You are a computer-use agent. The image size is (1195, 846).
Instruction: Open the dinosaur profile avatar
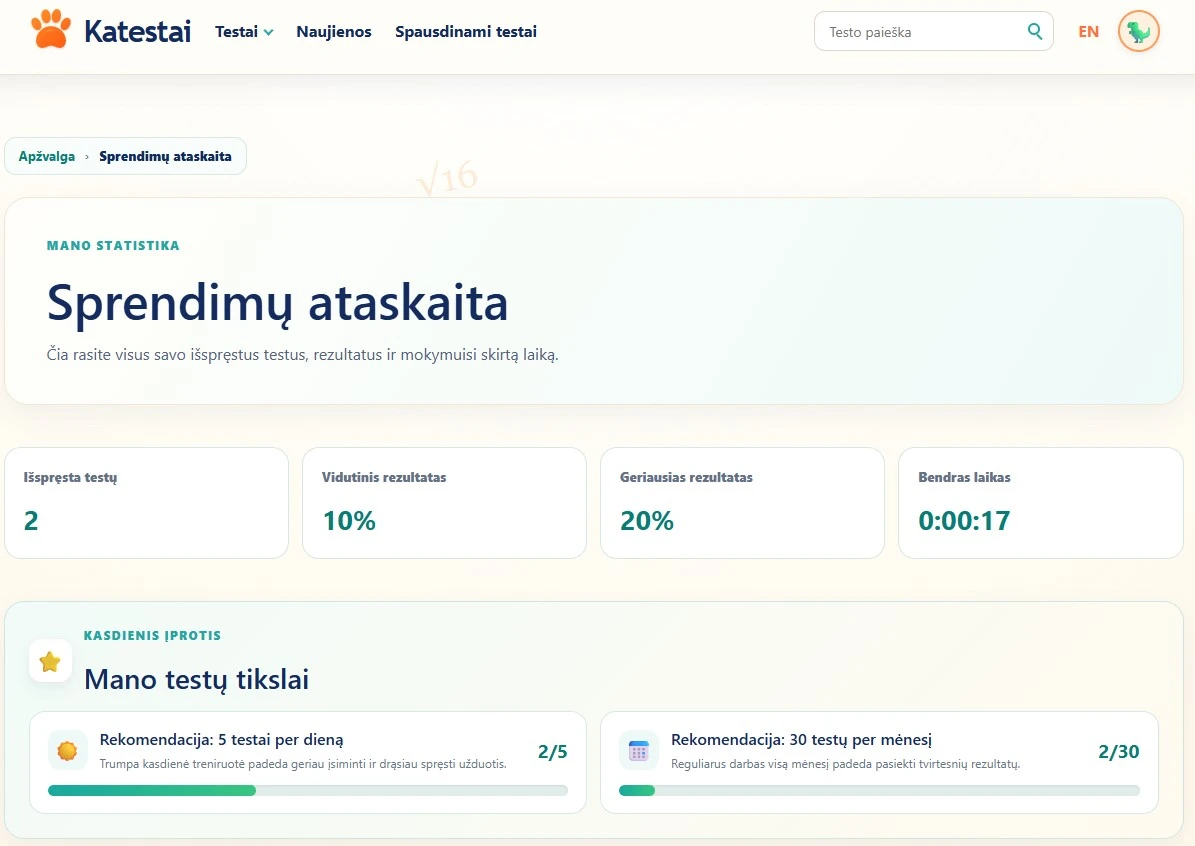pyautogui.click(x=1139, y=31)
